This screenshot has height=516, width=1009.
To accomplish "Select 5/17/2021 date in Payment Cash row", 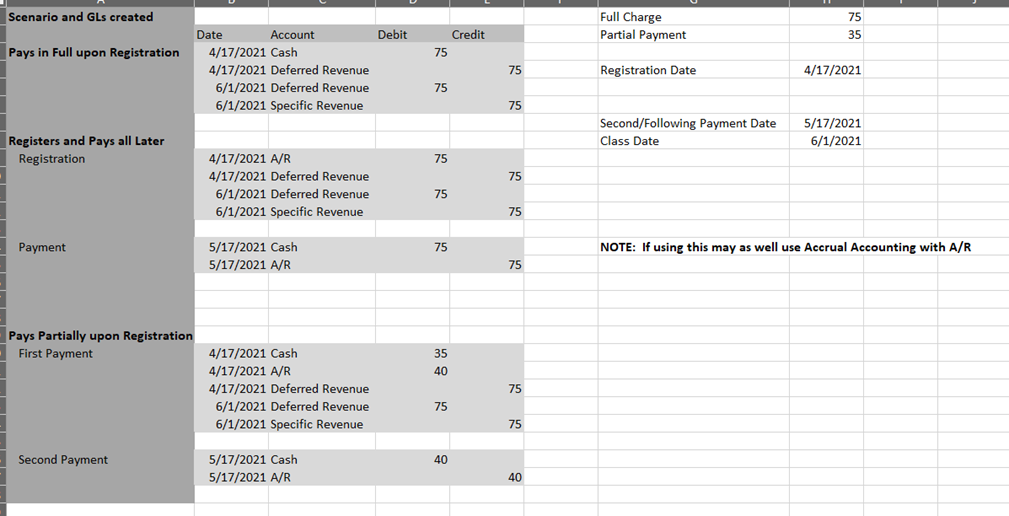I will tap(231, 247).
